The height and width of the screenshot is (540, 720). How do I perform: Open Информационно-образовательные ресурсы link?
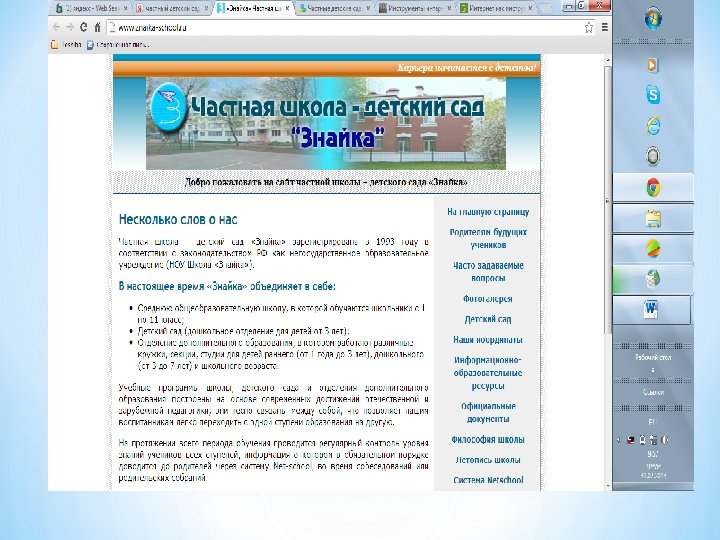point(488,373)
